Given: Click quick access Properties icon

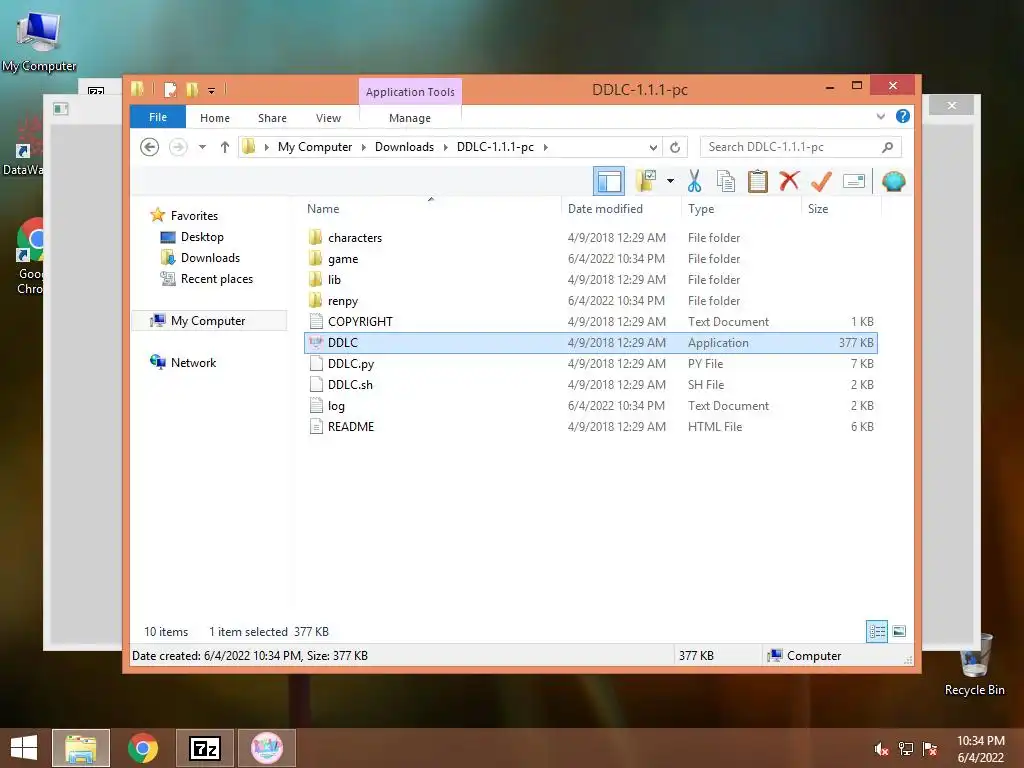Looking at the screenshot, I should [170, 89].
